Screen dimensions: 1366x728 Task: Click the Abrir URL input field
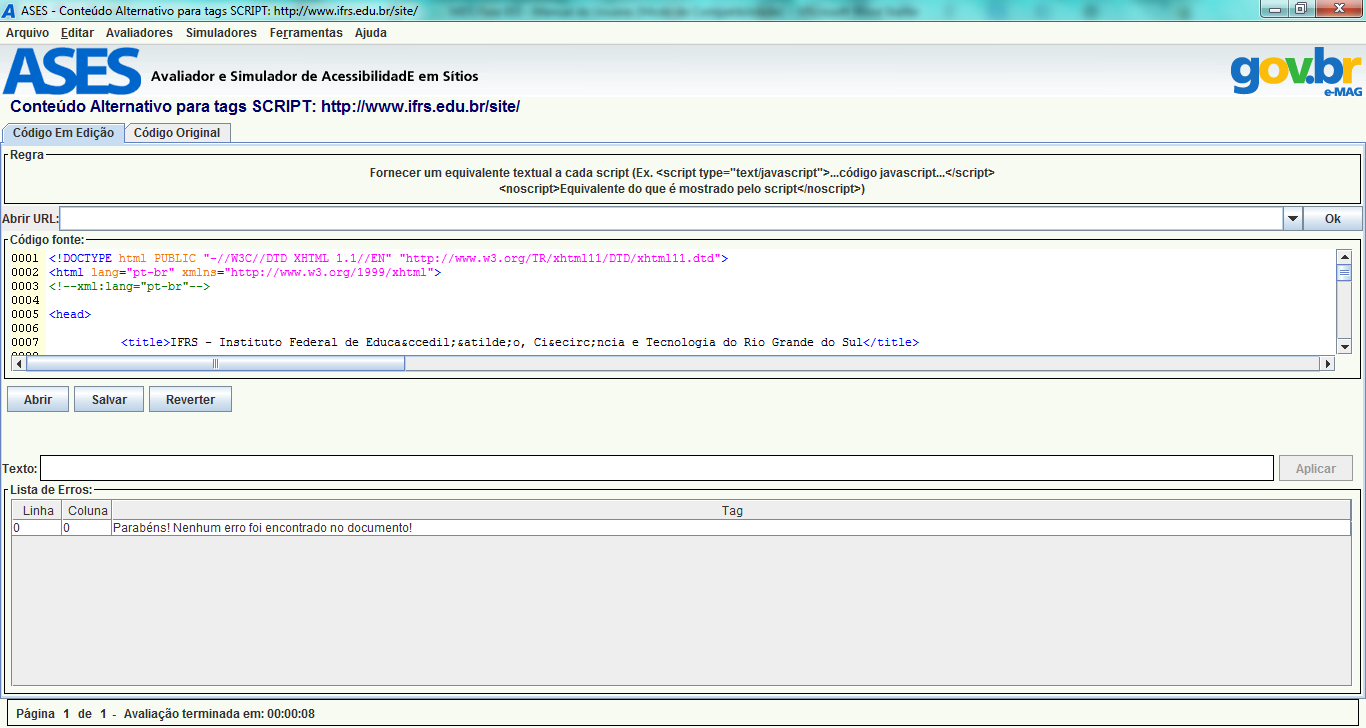coord(671,219)
